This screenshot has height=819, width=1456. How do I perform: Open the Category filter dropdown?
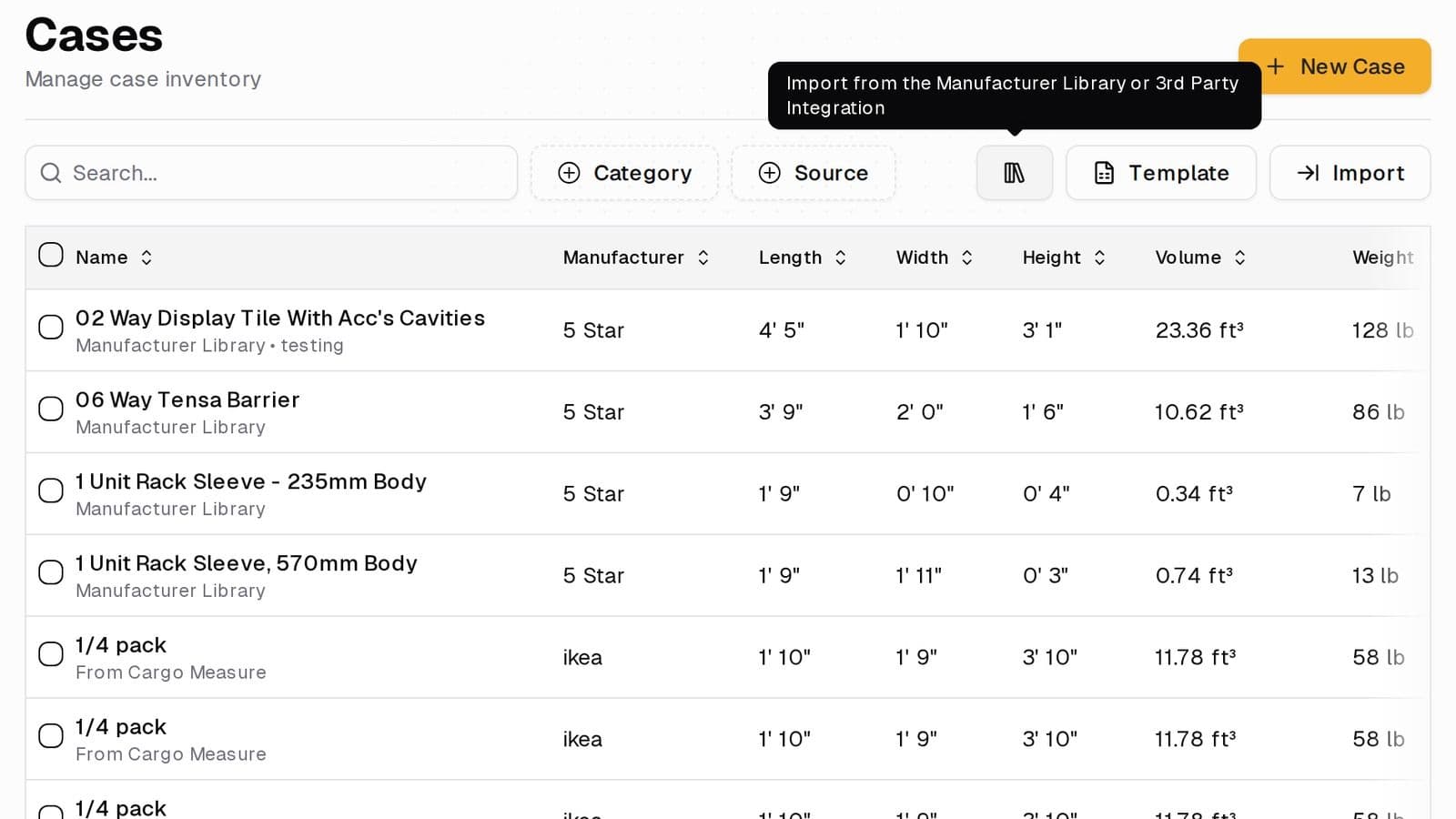pos(624,173)
